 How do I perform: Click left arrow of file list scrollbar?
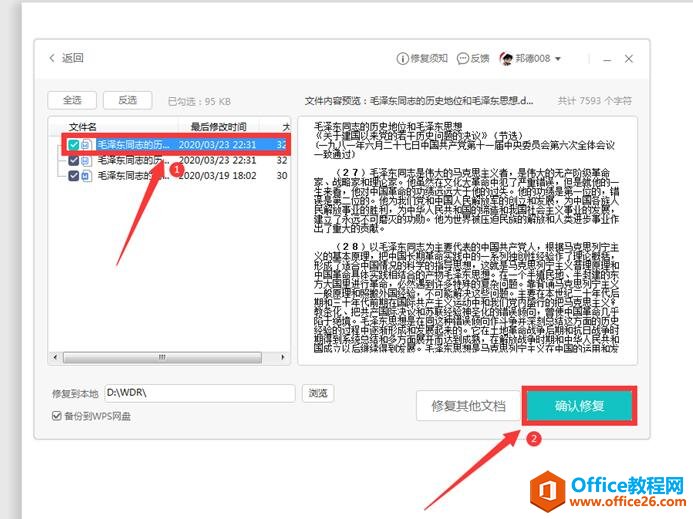pyautogui.click(x=55, y=357)
